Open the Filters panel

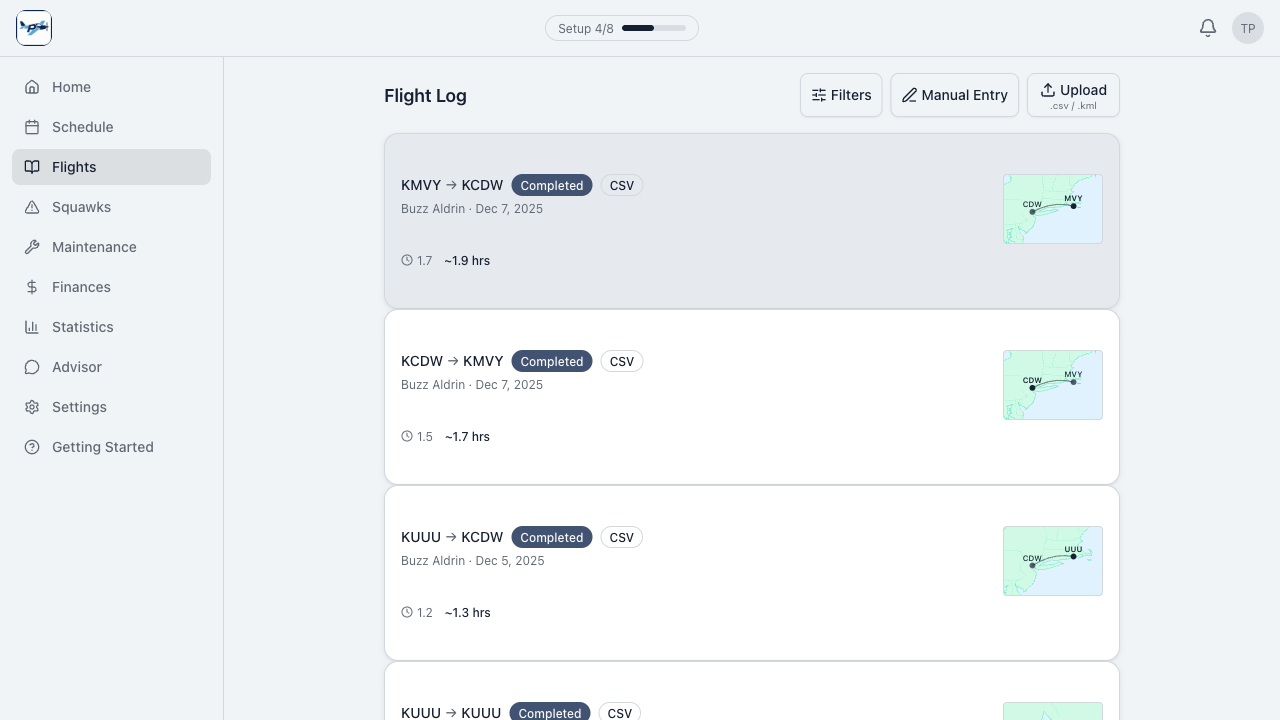(841, 95)
